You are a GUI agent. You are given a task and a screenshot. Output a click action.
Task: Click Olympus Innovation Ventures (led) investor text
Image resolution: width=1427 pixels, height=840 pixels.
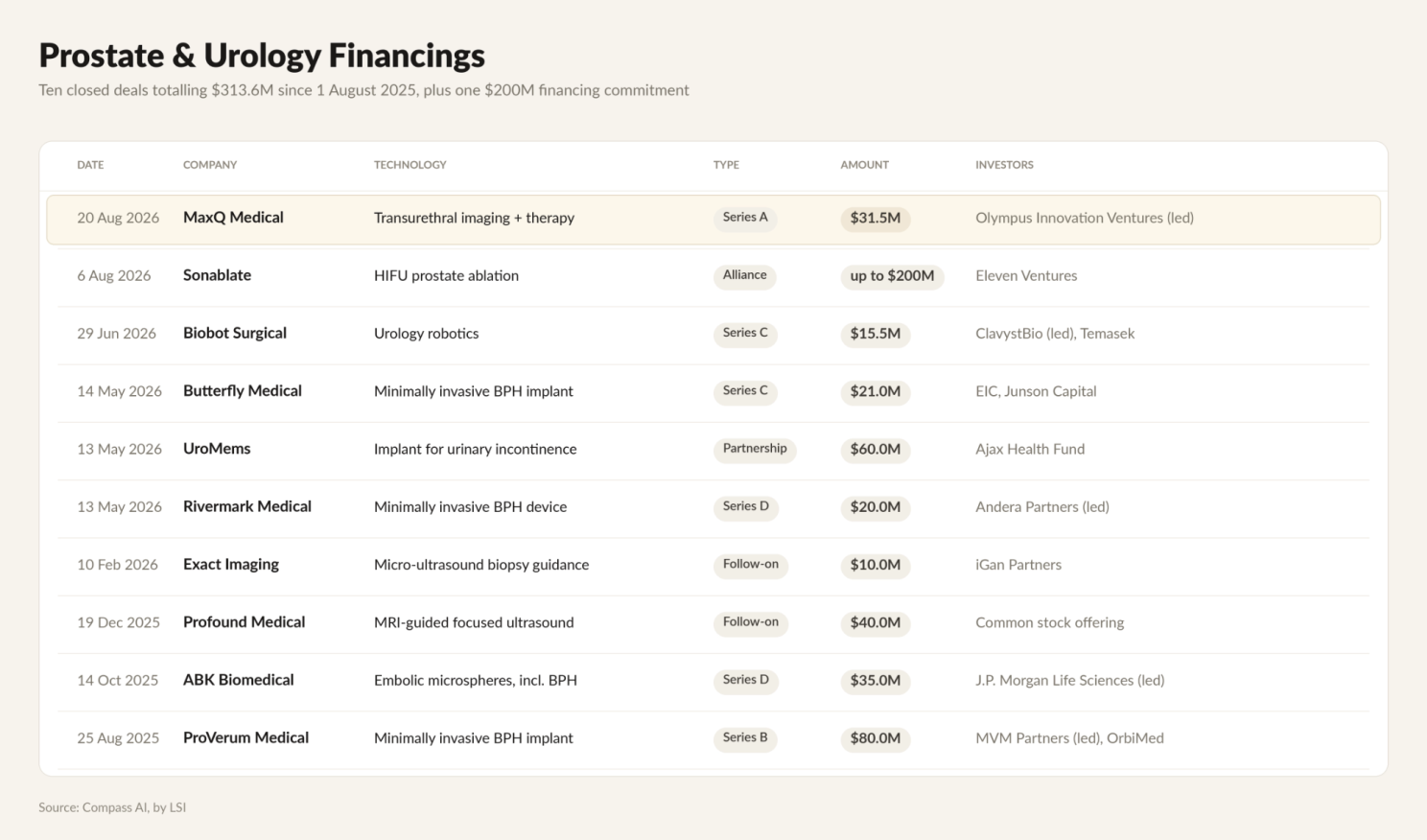[x=1085, y=218]
